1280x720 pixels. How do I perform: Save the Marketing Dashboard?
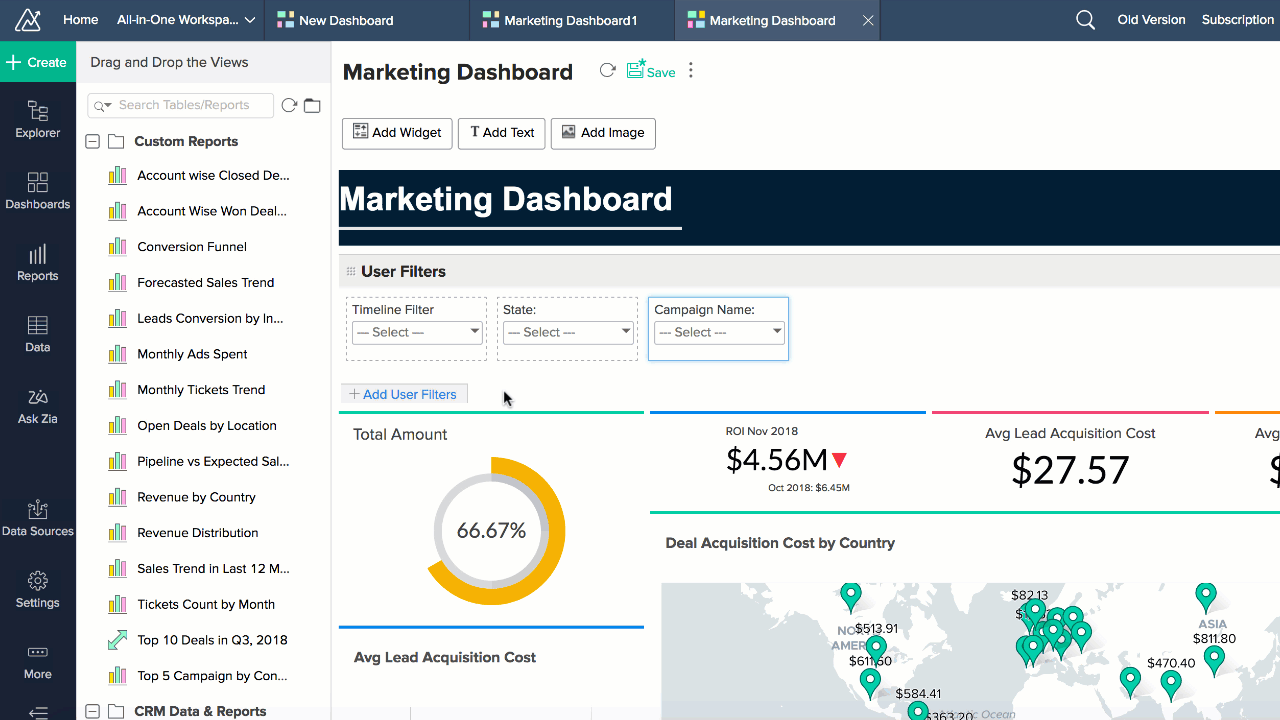point(651,71)
